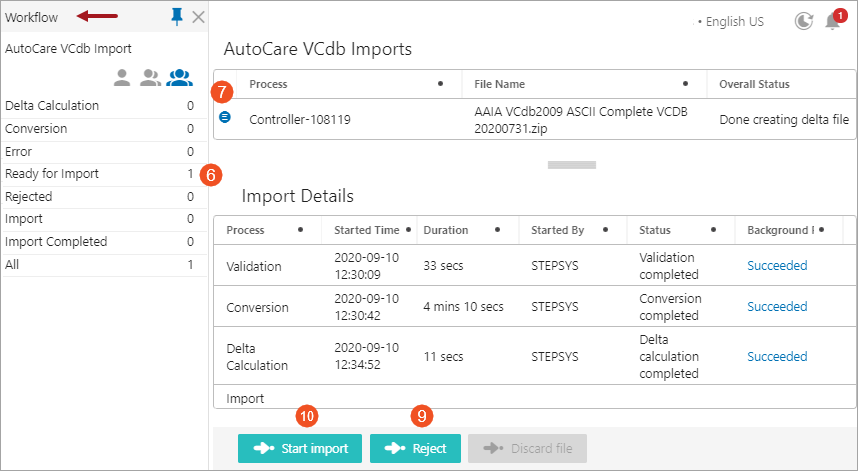The width and height of the screenshot is (858, 471).
Task: Open Status column menu dot
Action: pyautogui.click(x=714, y=230)
